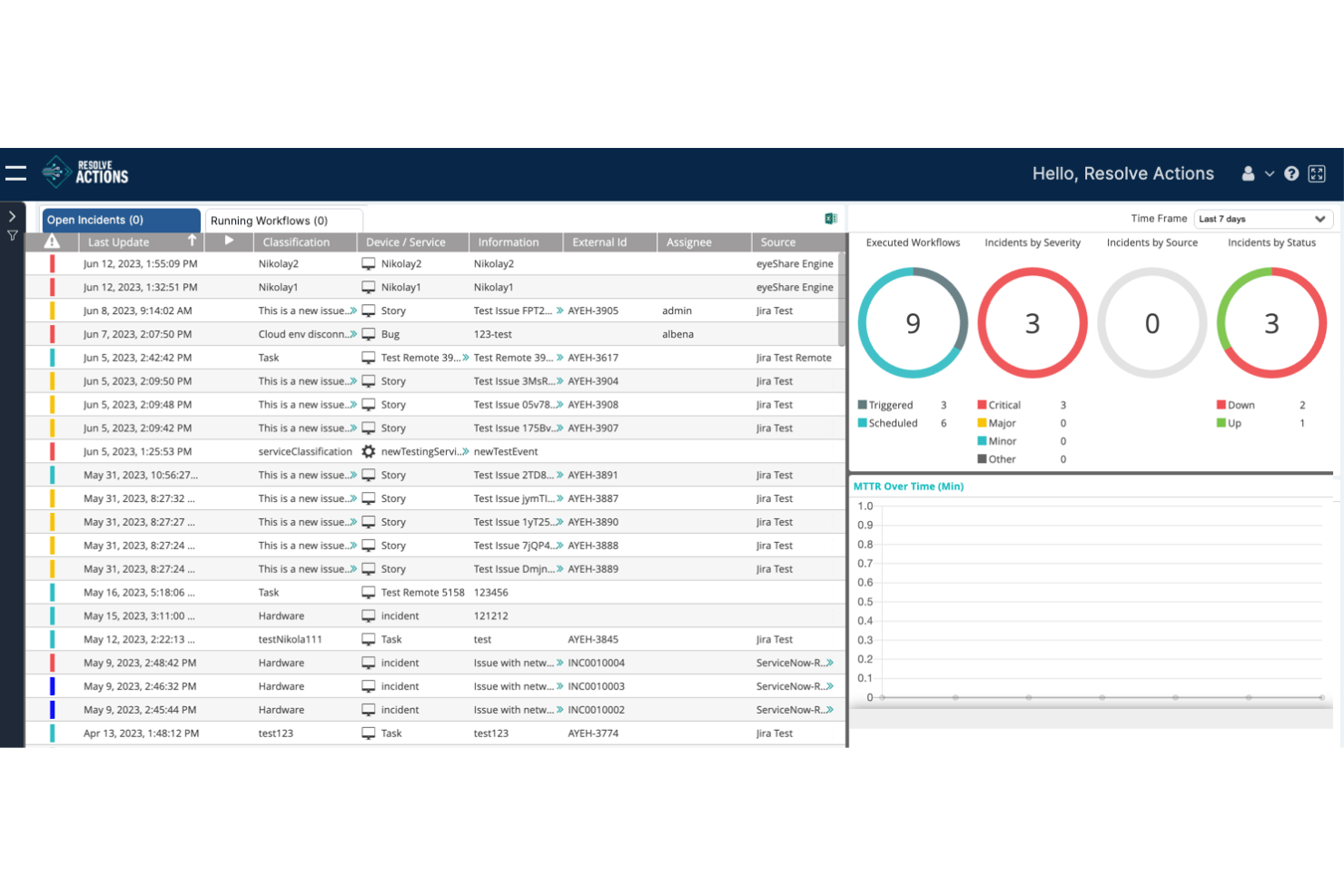Select Incidents by Status chart tab
The width and height of the screenshot is (1344, 896).
click(1271, 242)
